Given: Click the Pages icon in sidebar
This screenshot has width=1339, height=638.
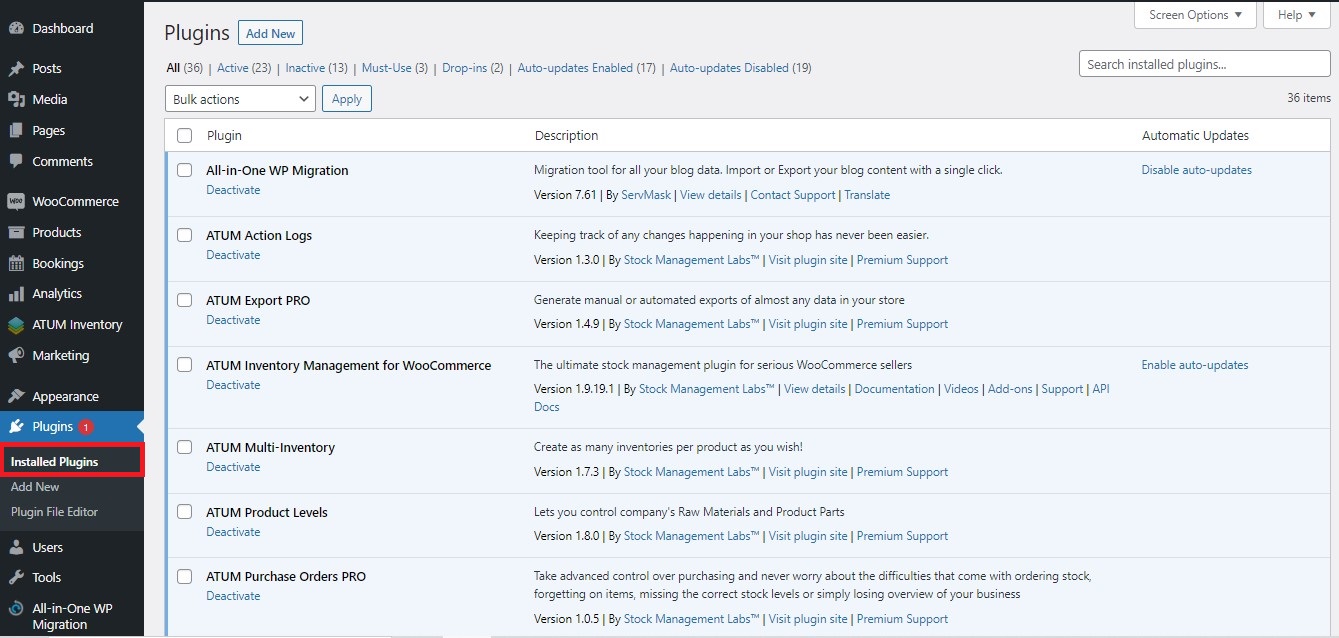Looking at the screenshot, I should [x=16, y=131].
